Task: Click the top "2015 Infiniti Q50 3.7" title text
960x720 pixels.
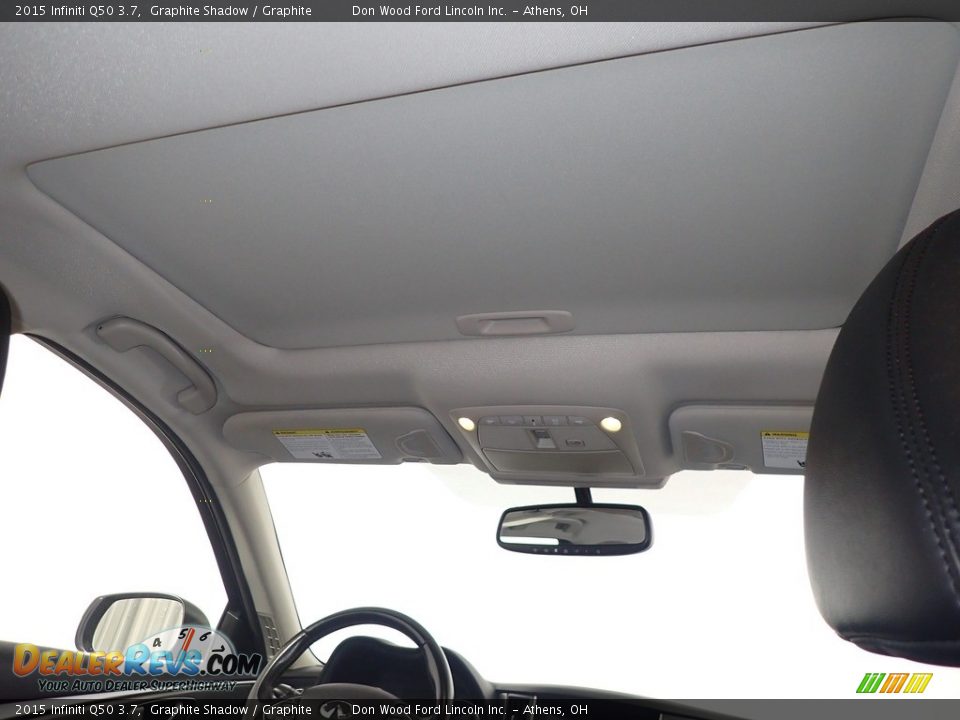Action: (x=76, y=11)
